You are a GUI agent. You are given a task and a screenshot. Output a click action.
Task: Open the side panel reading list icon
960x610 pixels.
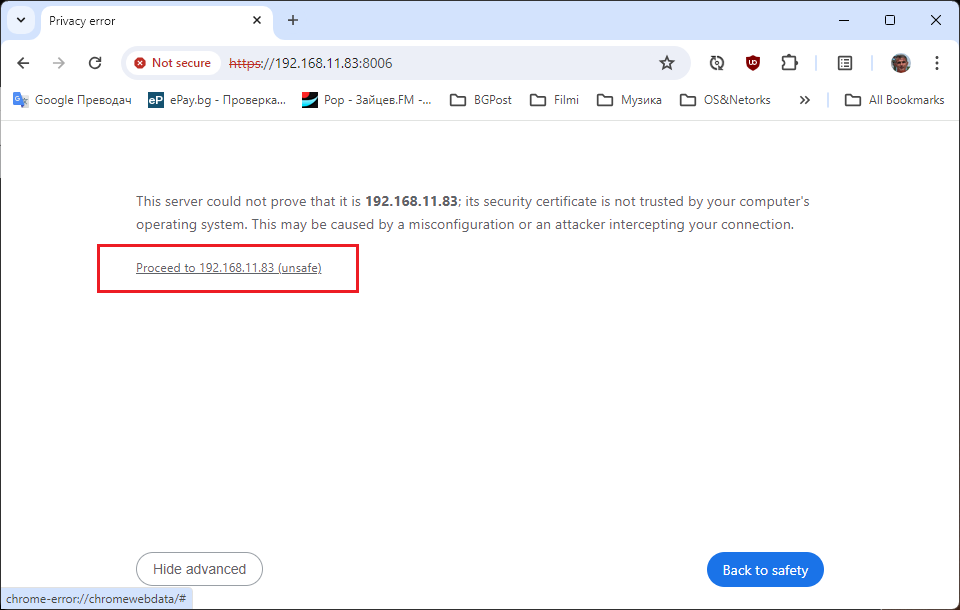pyautogui.click(x=845, y=63)
